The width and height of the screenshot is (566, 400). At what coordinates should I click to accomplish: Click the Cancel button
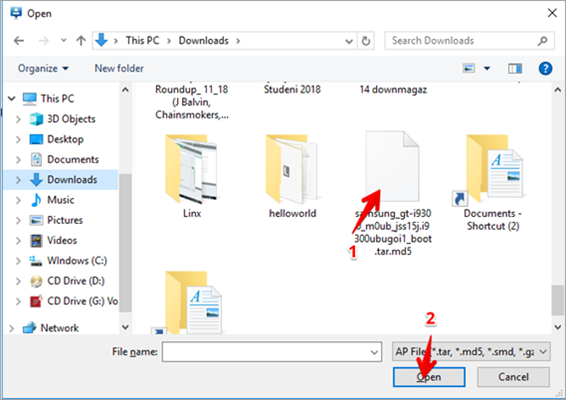(x=513, y=377)
